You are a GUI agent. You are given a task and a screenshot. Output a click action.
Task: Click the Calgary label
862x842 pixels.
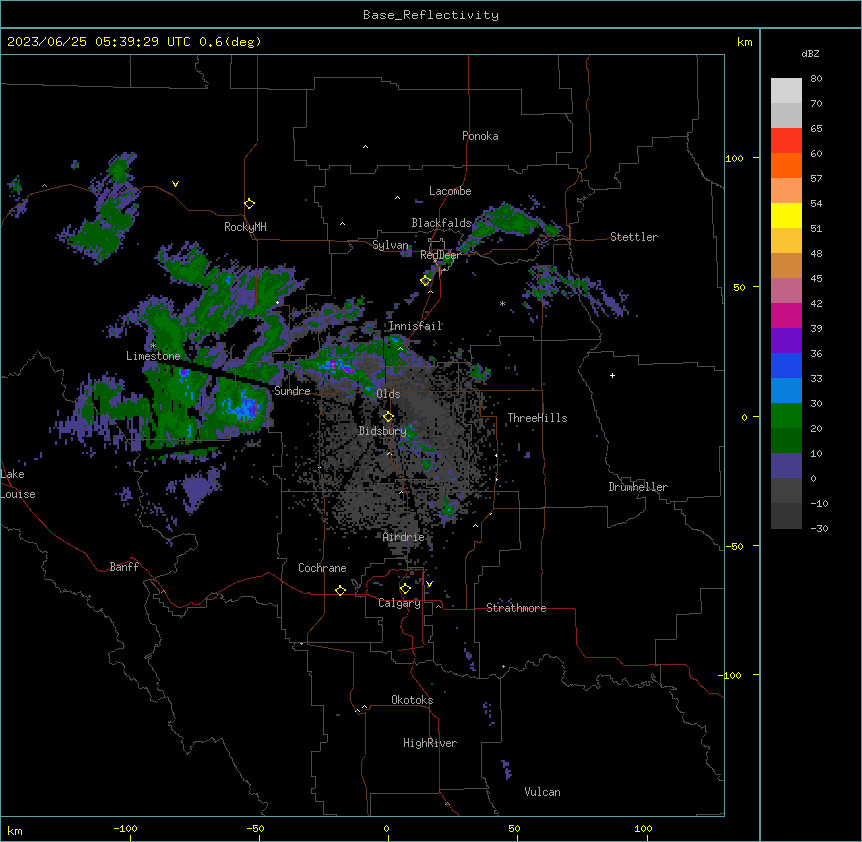click(x=400, y=603)
